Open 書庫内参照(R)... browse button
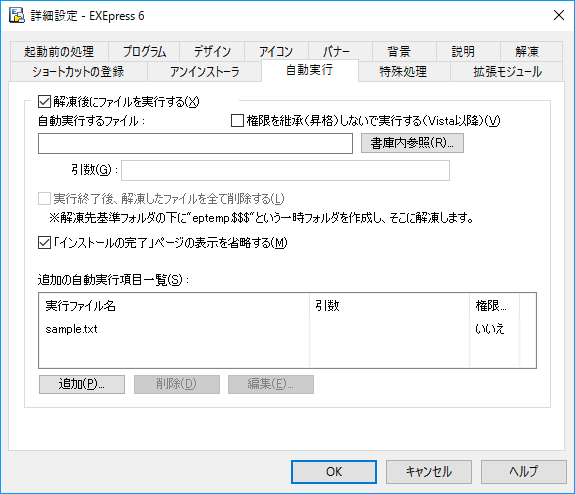Image resolution: width=575 pixels, height=494 pixels. pos(412,143)
